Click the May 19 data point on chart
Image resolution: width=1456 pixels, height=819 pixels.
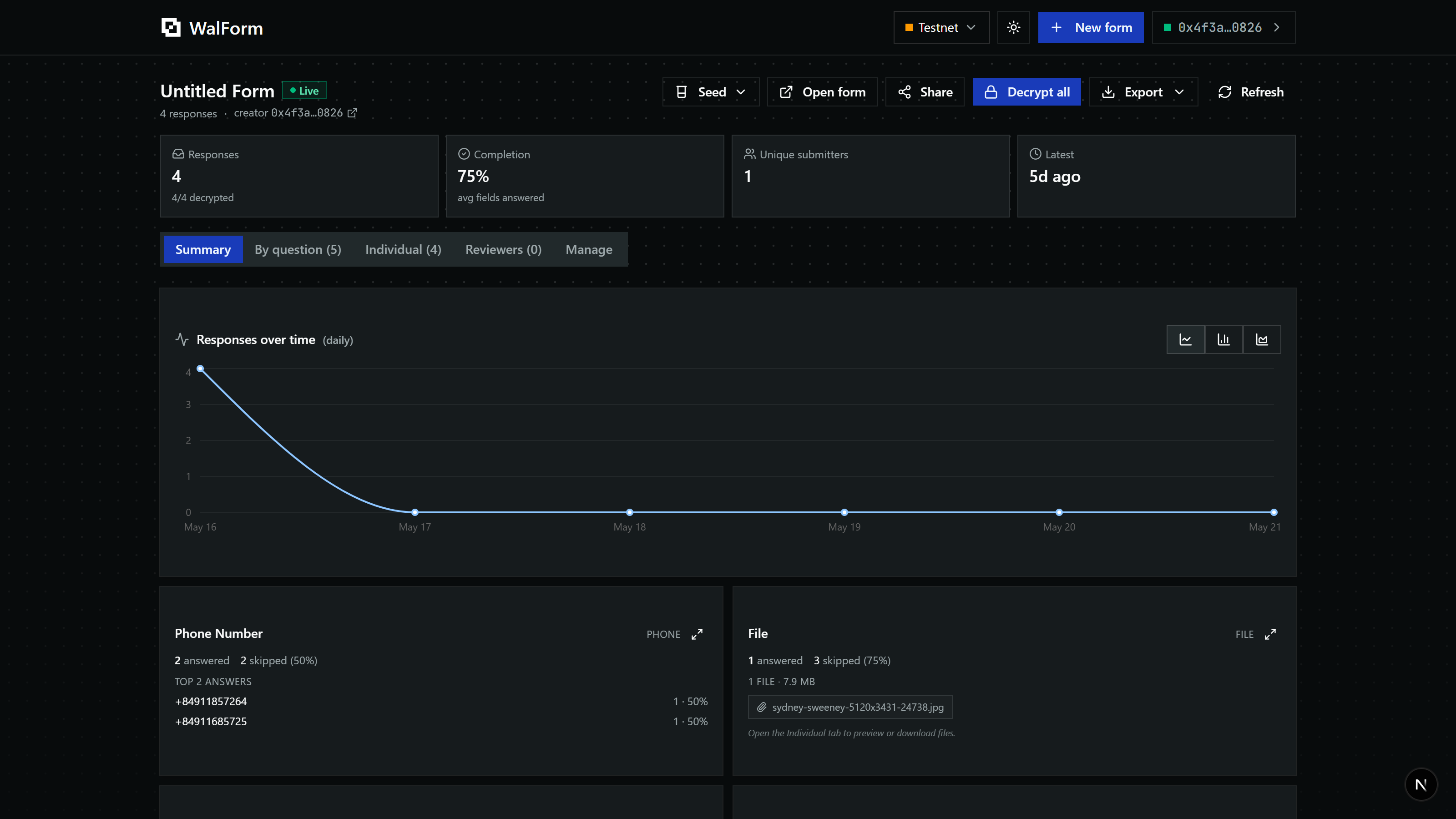844,512
